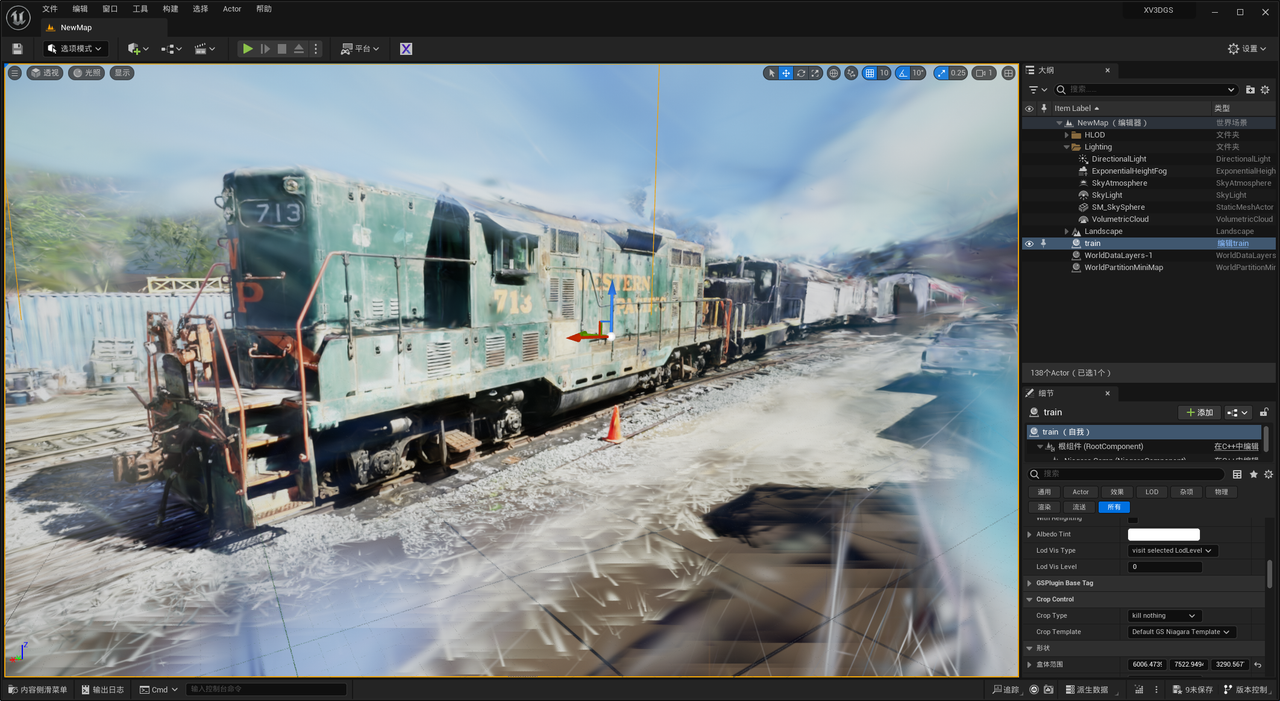This screenshot has width=1280, height=701.
Task: Open the 显示 show flags menu
Action: click(x=122, y=73)
